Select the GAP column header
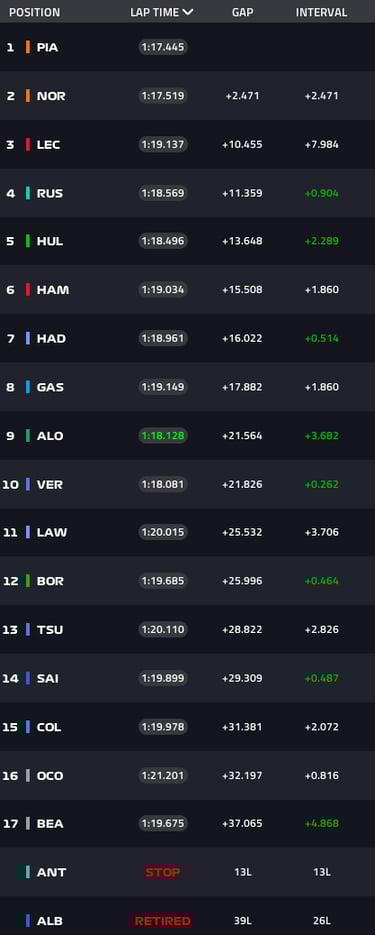Viewport: 375px width, 935px height. 242,13
